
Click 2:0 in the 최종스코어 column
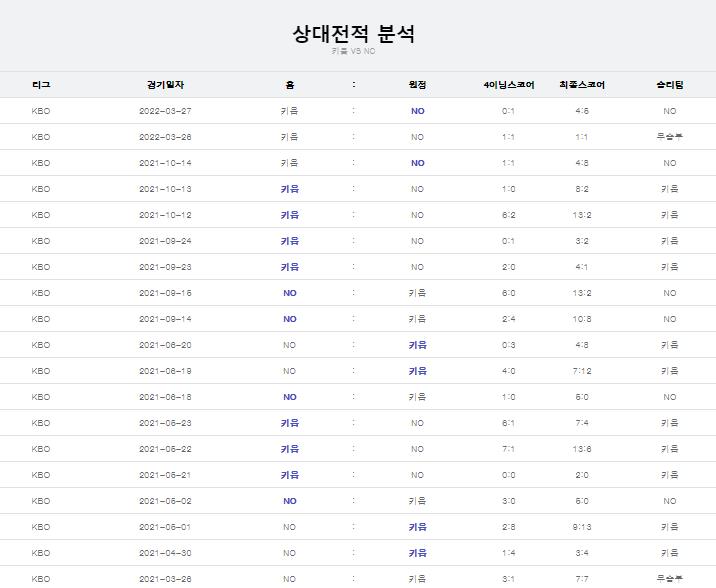(582, 475)
